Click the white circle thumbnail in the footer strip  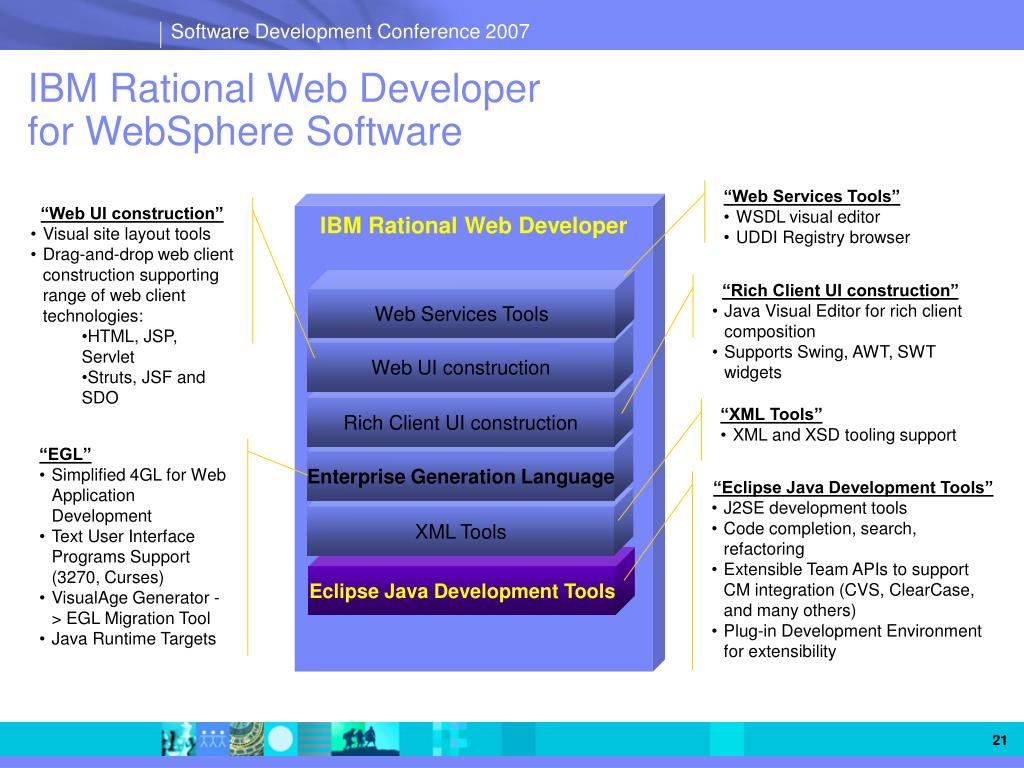[281, 739]
